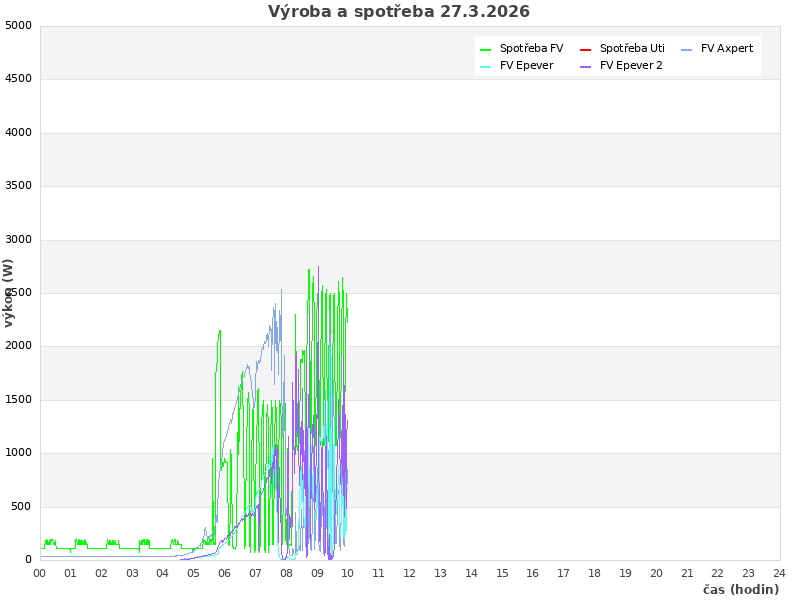Click the blue FV Axpert legend swatch
This screenshot has width=800, height=600.
[x=687, y=49]
